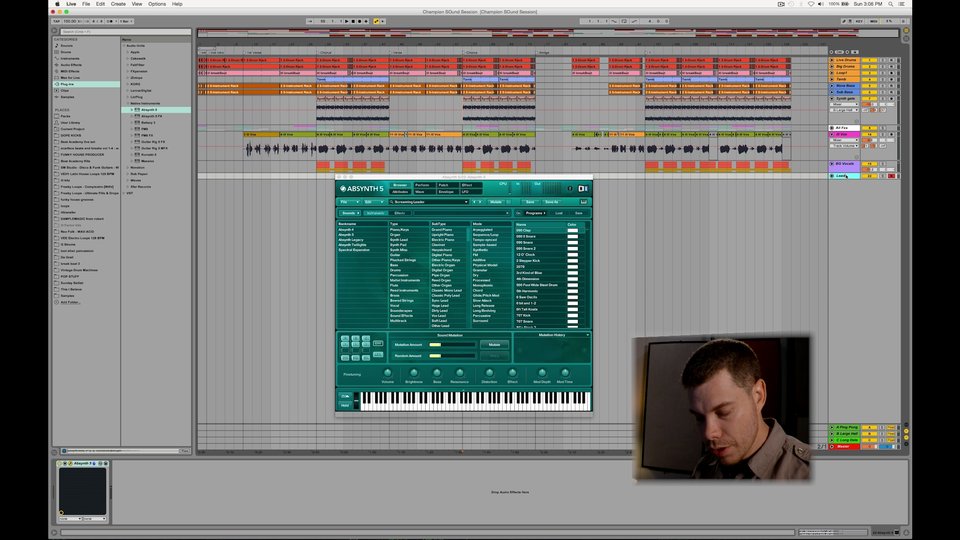Toggle the On button beside Programs

click(x=519, y=213)
